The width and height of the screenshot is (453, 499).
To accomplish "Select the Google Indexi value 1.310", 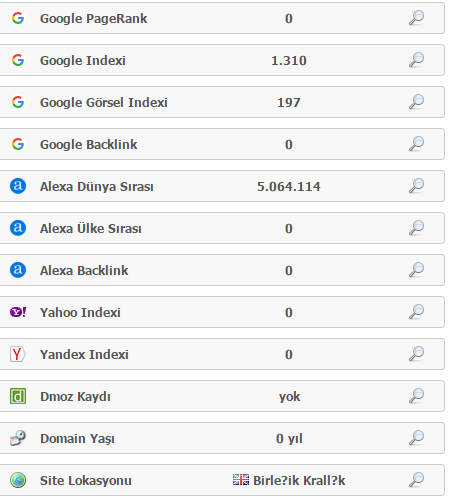I will [x=289, y=60].
